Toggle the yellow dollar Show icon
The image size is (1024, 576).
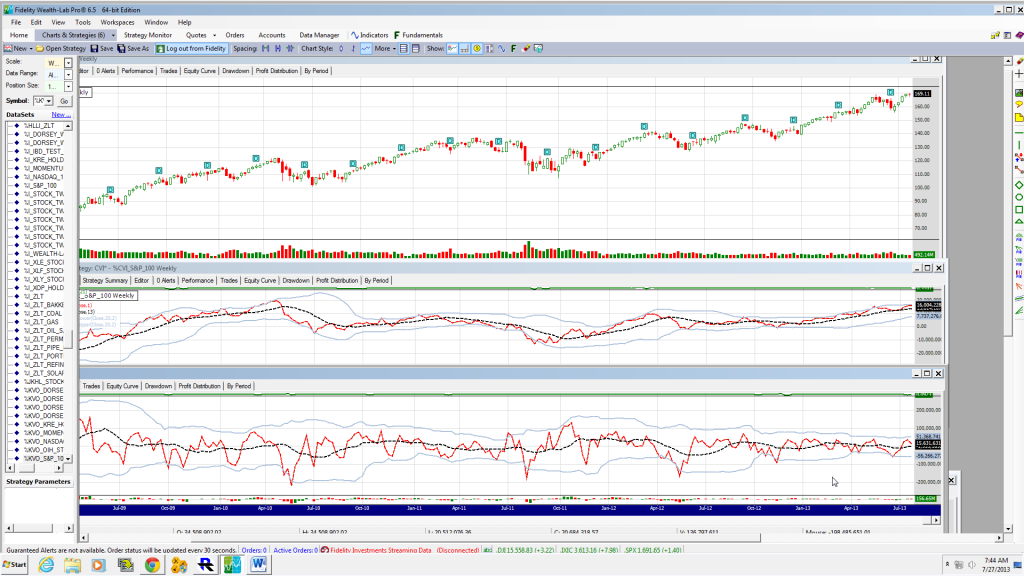[477, 48]
